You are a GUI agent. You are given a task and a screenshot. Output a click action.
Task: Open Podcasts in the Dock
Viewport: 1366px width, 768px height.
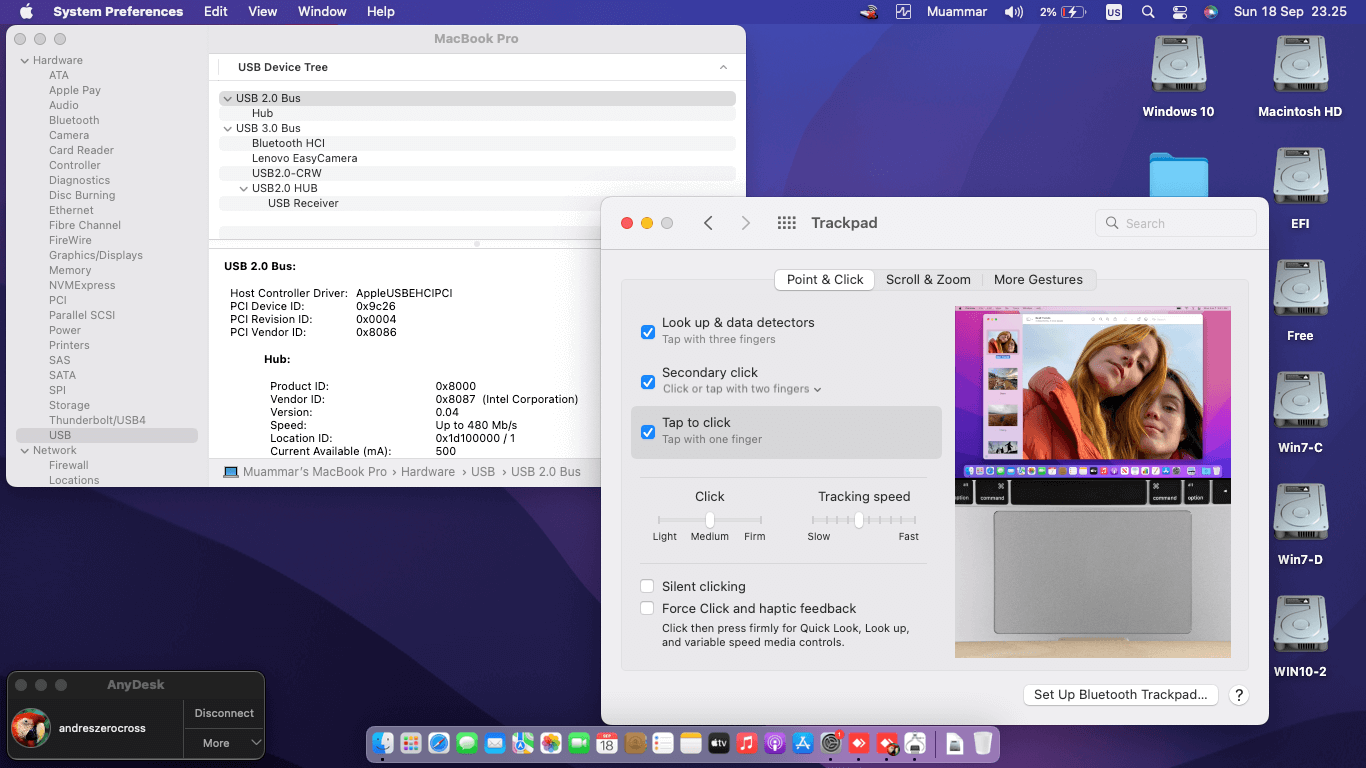tap(774, 743)
